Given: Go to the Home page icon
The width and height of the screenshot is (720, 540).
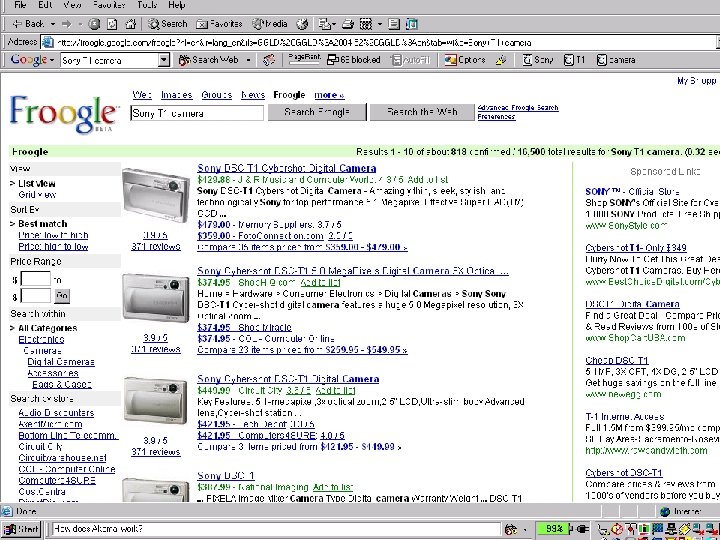Looking at the screenshot, I should (131, 23).
